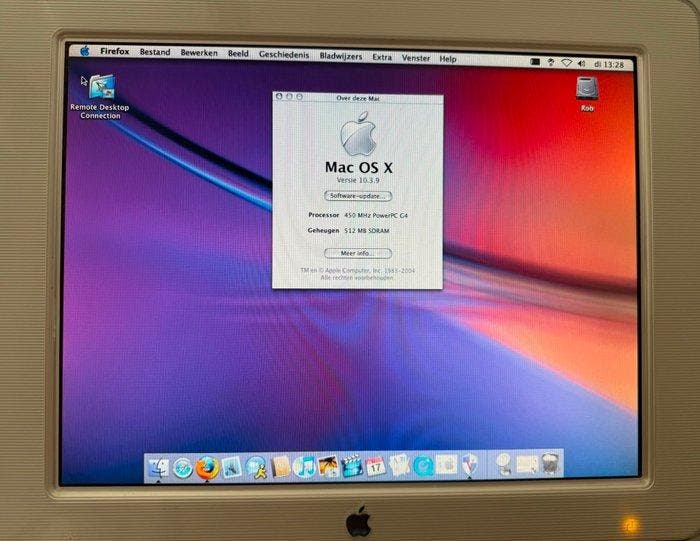The width and height of the screenshot is (700, 541).
Task: Open the Help menu
Action: [448, 59]
